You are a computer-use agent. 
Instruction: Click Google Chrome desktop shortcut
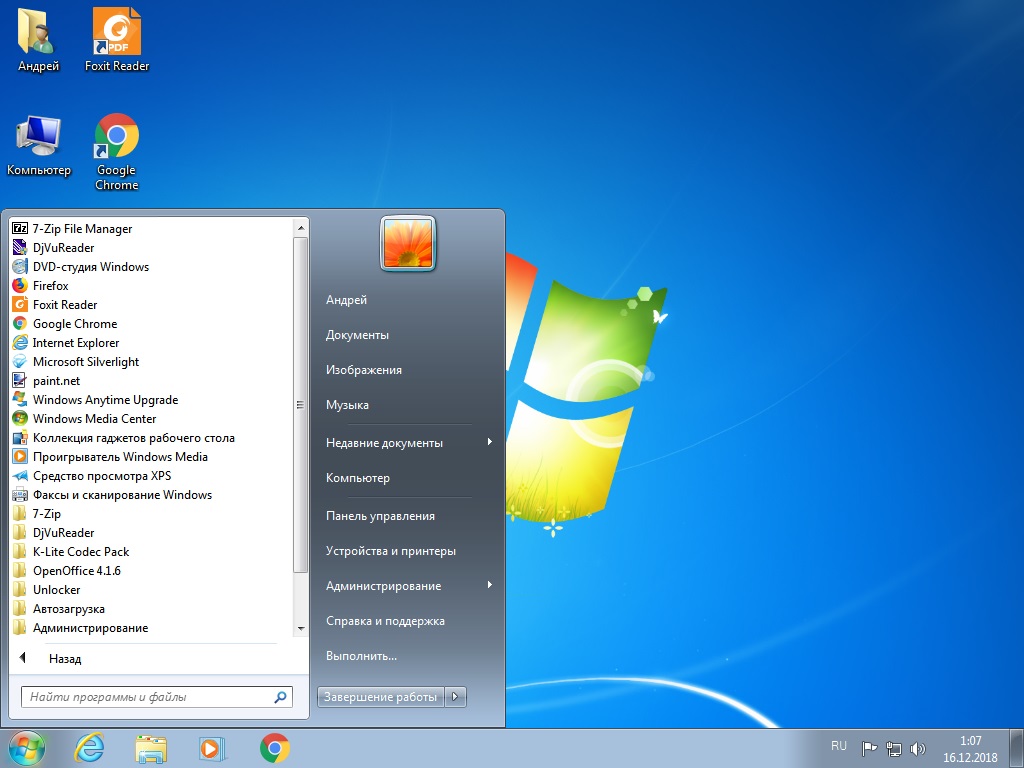pos(116,152)
